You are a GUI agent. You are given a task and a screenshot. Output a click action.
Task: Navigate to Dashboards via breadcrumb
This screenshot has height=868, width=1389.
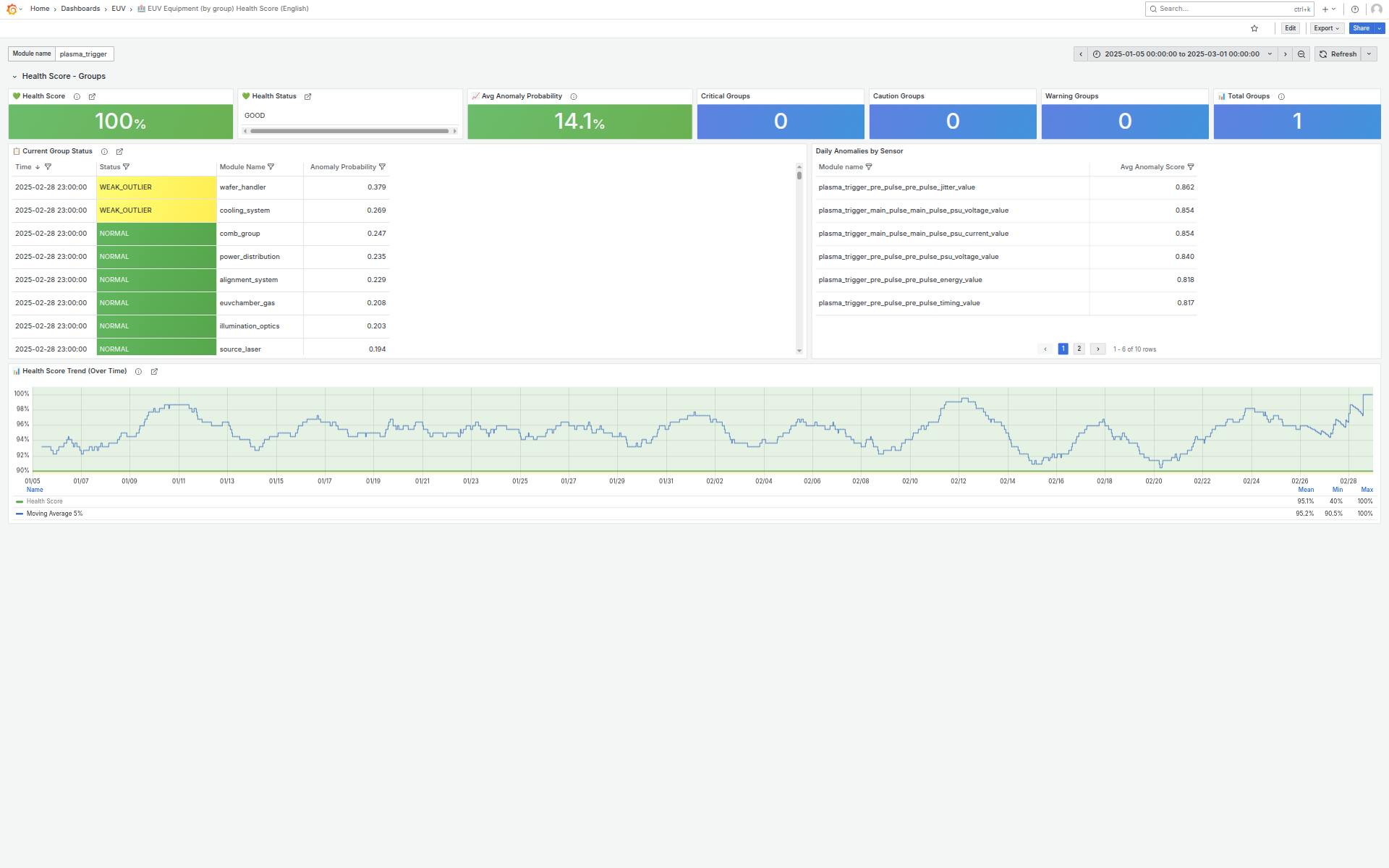coord(80,9)
